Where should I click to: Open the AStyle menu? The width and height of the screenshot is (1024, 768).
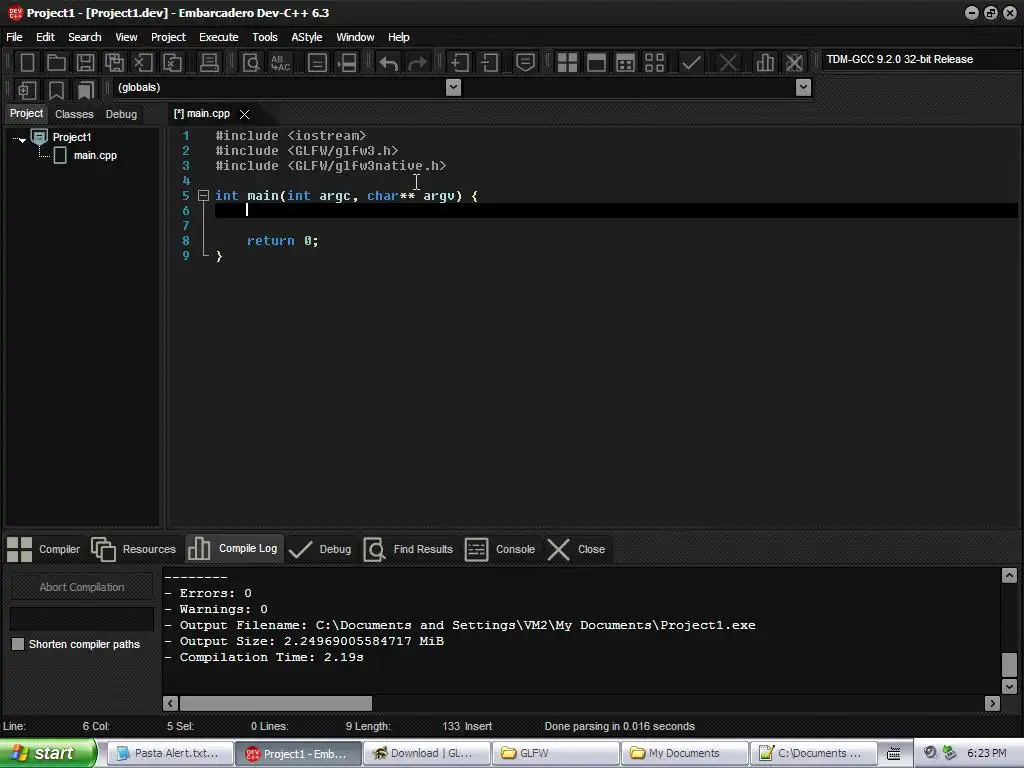point(307,37)
